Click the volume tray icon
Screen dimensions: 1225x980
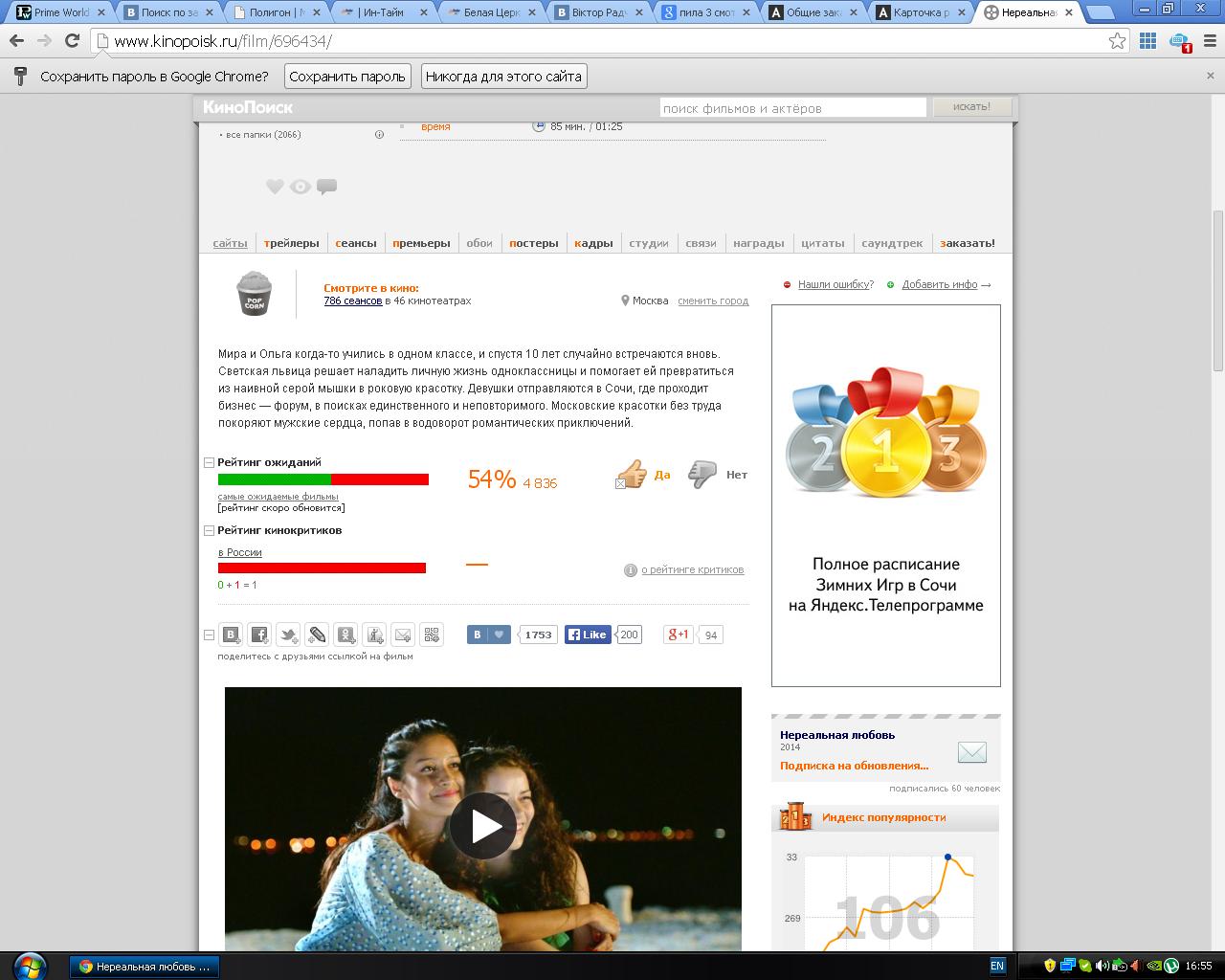point(1102,966)
